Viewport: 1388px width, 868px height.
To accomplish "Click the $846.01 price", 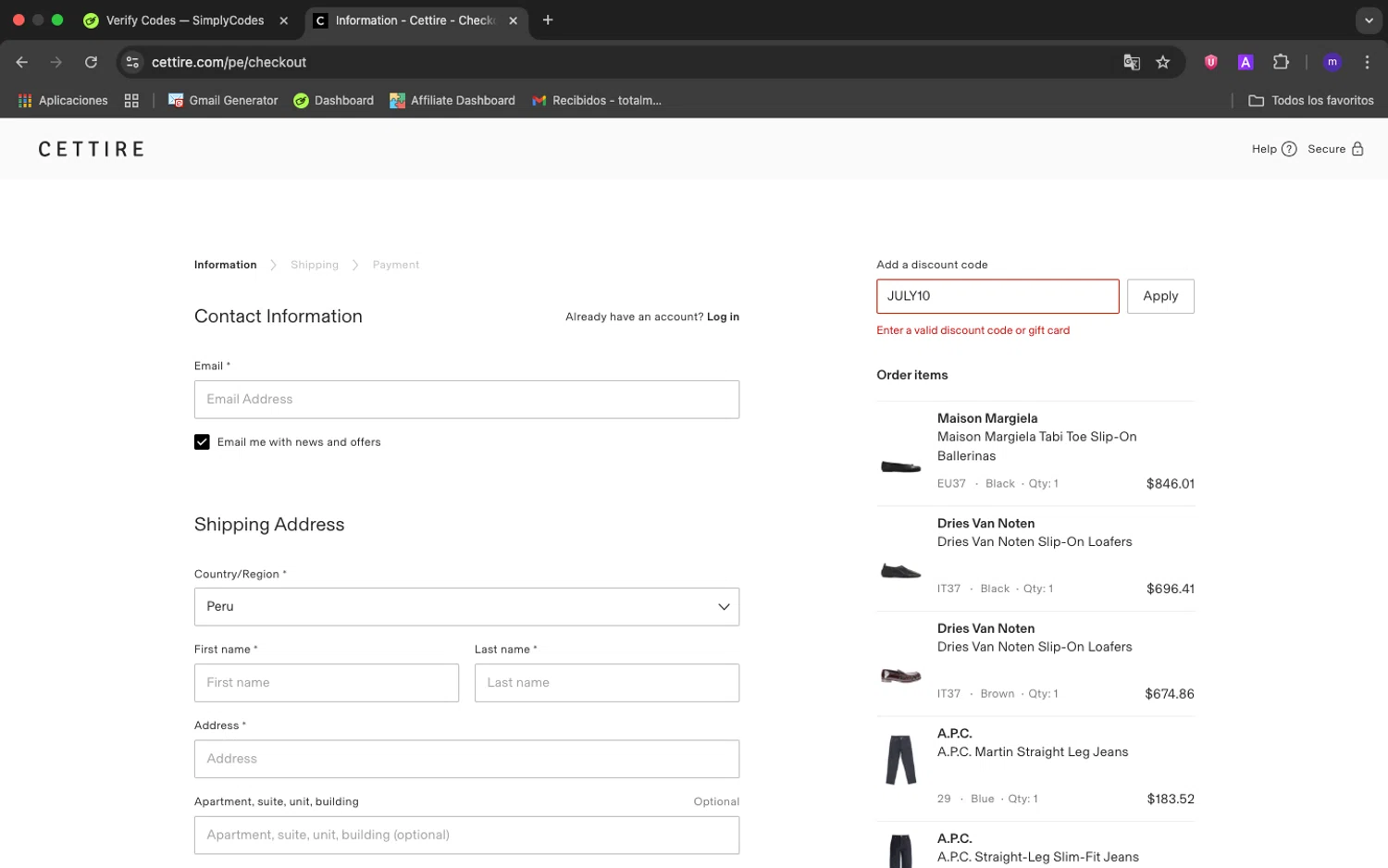I will point(1171,484).
